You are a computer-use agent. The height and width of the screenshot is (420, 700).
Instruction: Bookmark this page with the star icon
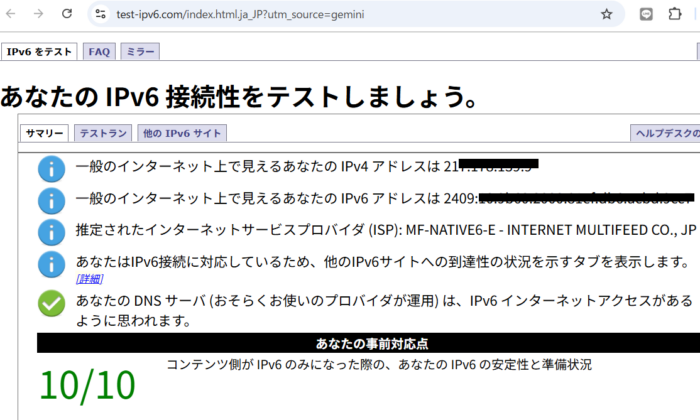(606, 14)
